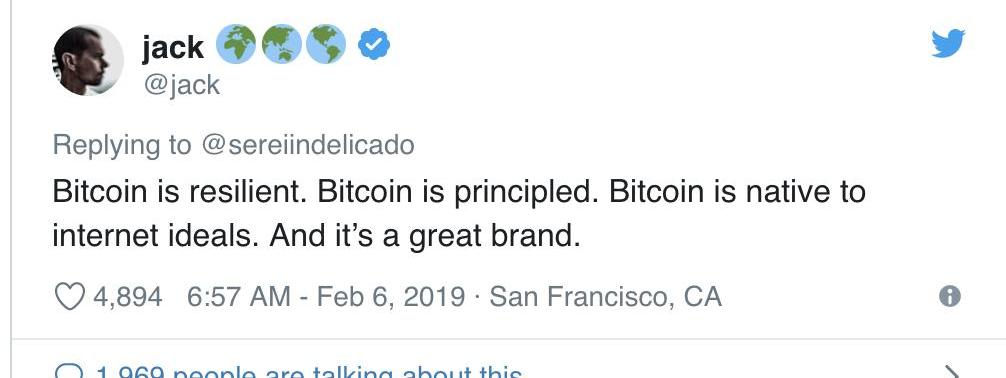This screenshot has width=1006, height=378.
Task: Click the San Francisco, CA location
Action: click(606, 297)
